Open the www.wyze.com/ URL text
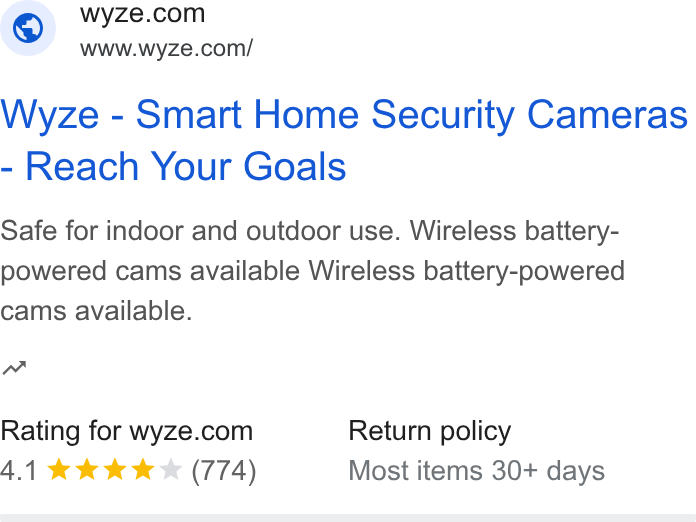Screen dimensions: 696x522 pyautogui.click(x=166, y=48)
